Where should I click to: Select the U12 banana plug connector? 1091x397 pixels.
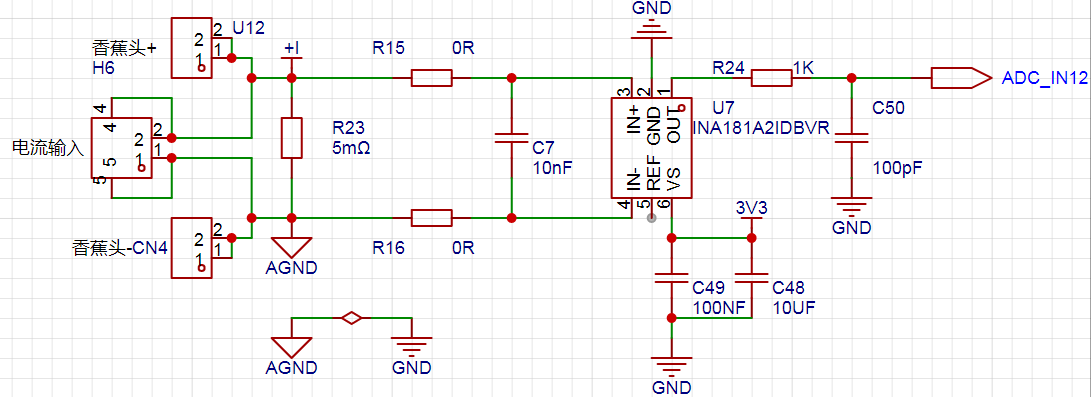tap(191, 47)
